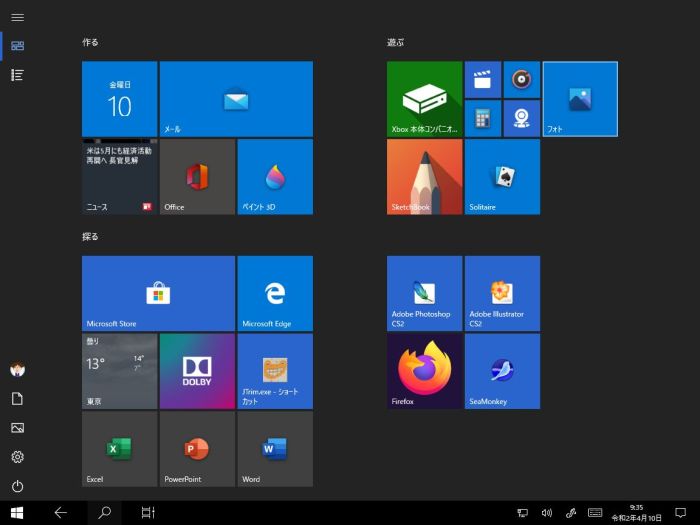The height and width of the screenshot is (525, 700).
Task: Open the calendar date tile showing 10
Action: [x=119, y=99]
